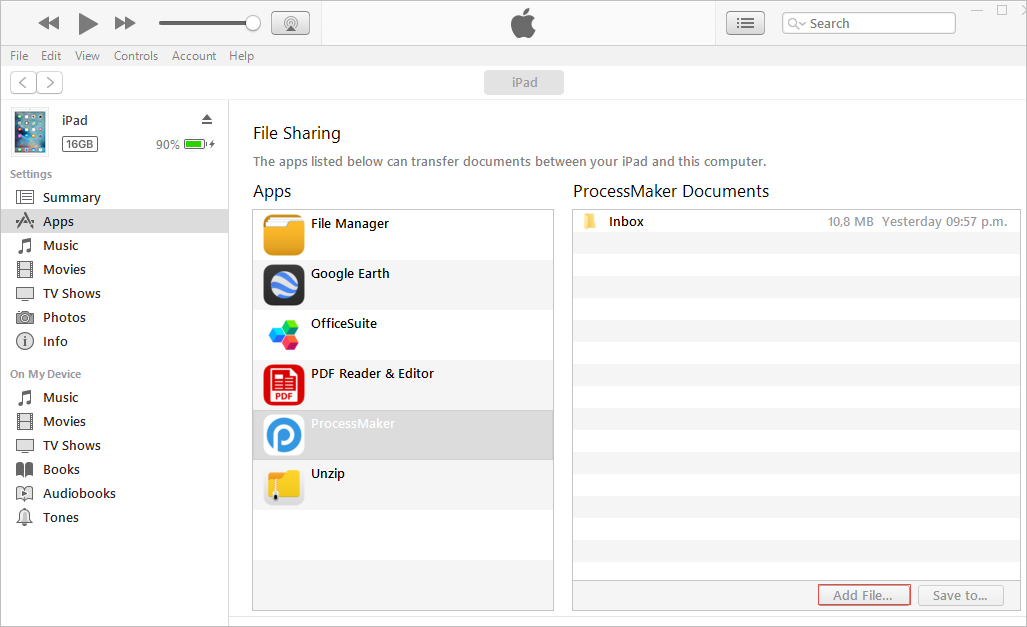Select the ProcessMaker app icon
This screenshot has height=627, width=1027.
click(x=284, y=435)
